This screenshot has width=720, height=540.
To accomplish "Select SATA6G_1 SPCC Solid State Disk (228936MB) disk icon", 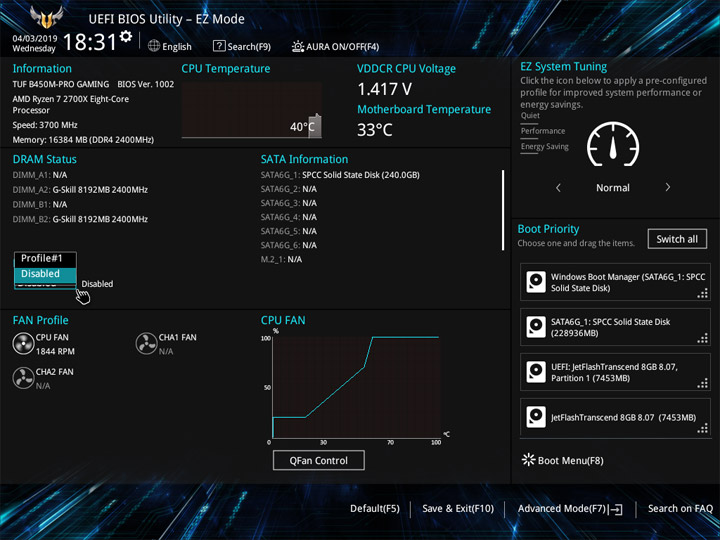I will click(x=536, y=327).
